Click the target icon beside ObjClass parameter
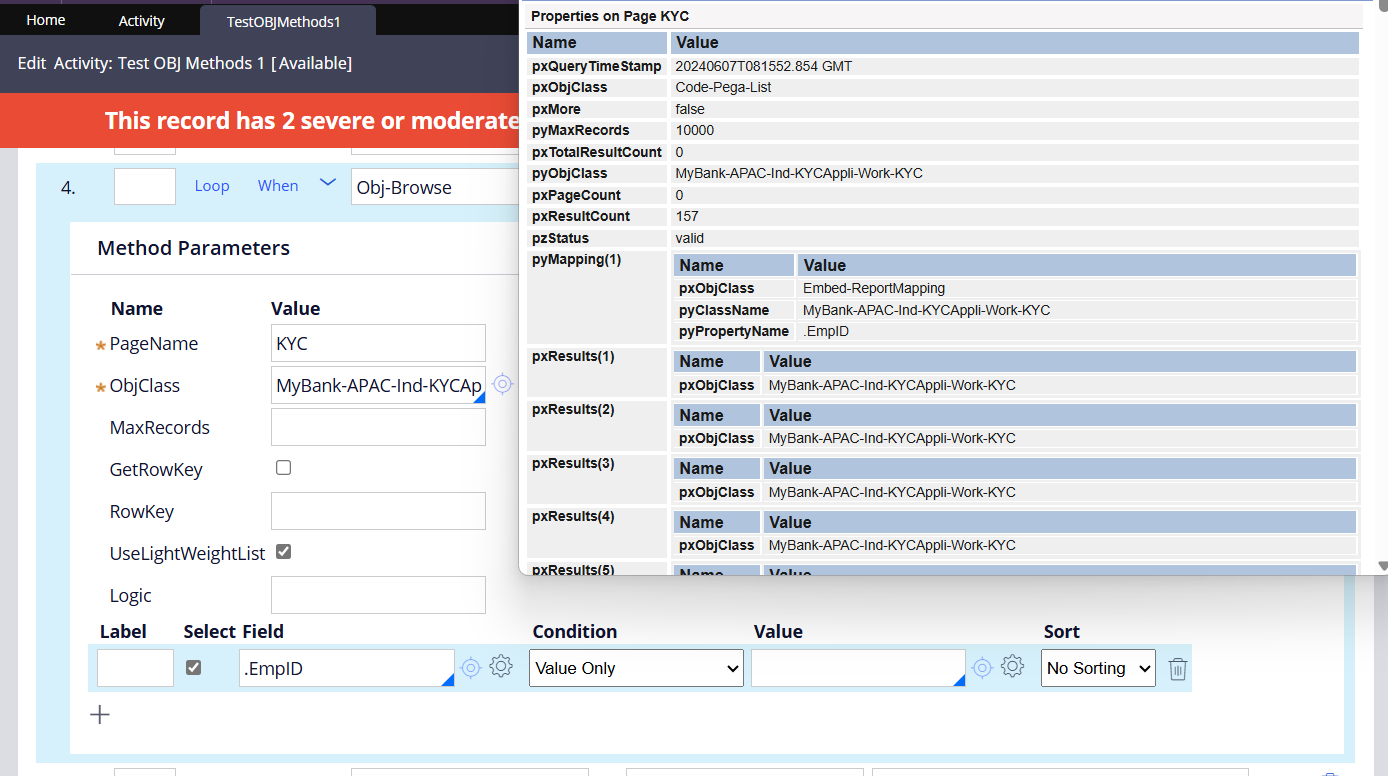 tap(502, 383)
